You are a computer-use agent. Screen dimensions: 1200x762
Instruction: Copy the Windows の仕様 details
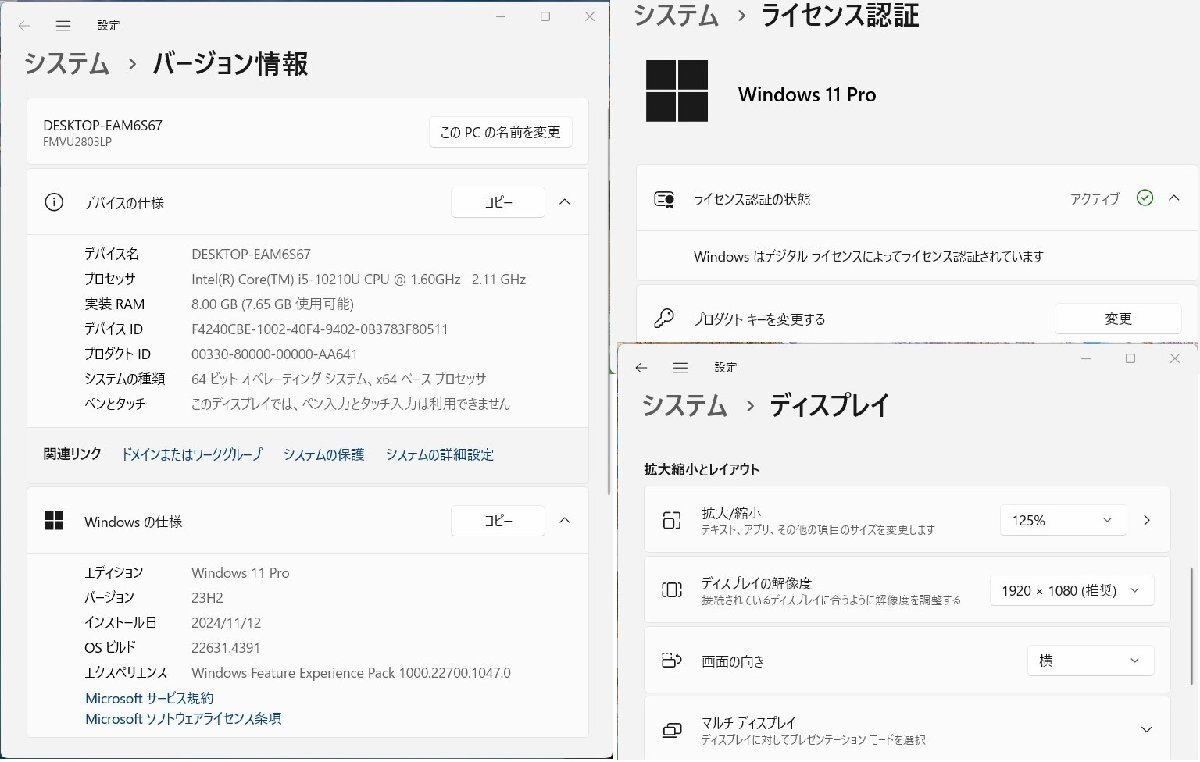coord(498,521)
